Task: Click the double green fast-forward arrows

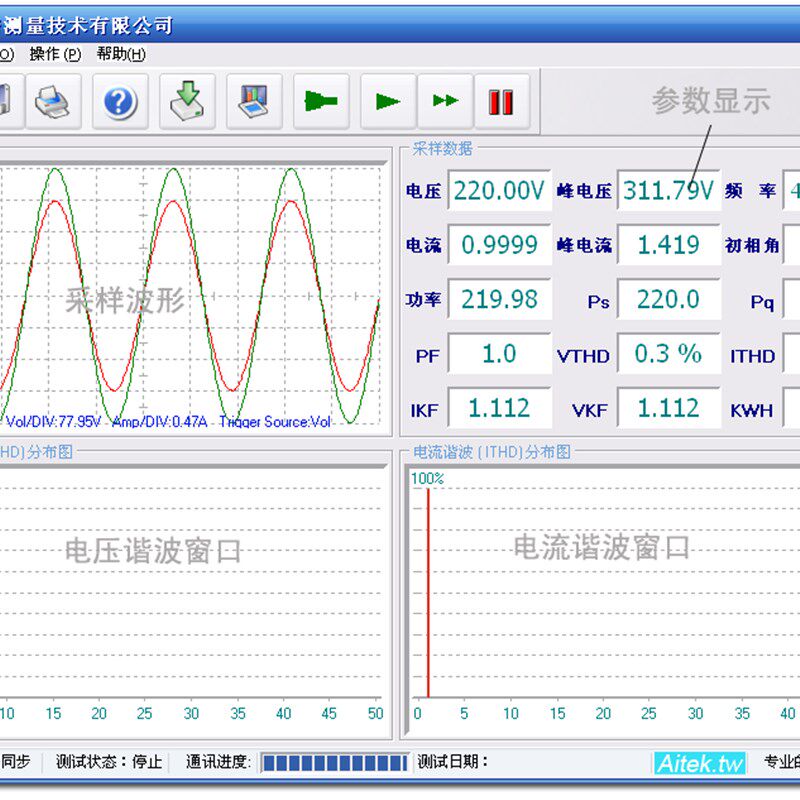Action: pyautogui.click(x=445, y=102)
